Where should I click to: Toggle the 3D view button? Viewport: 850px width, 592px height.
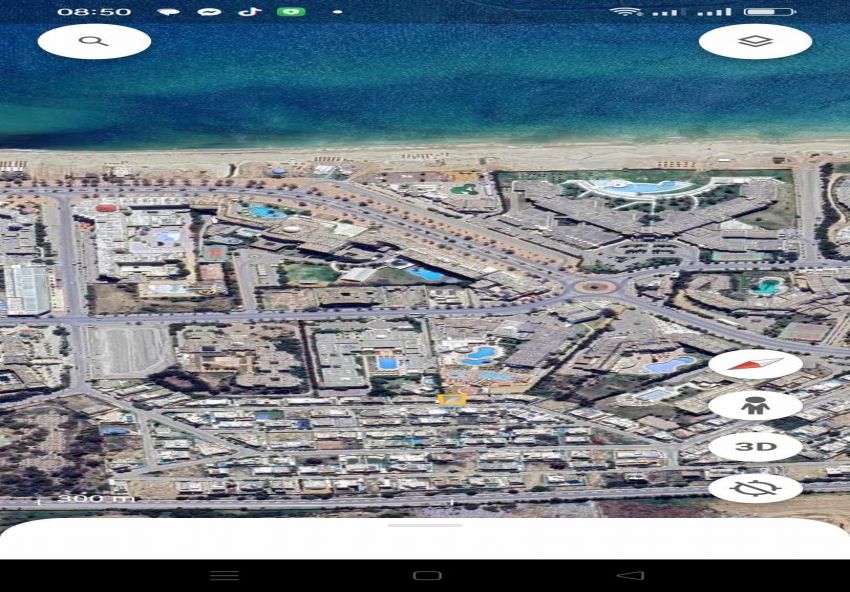pos(755,446)
